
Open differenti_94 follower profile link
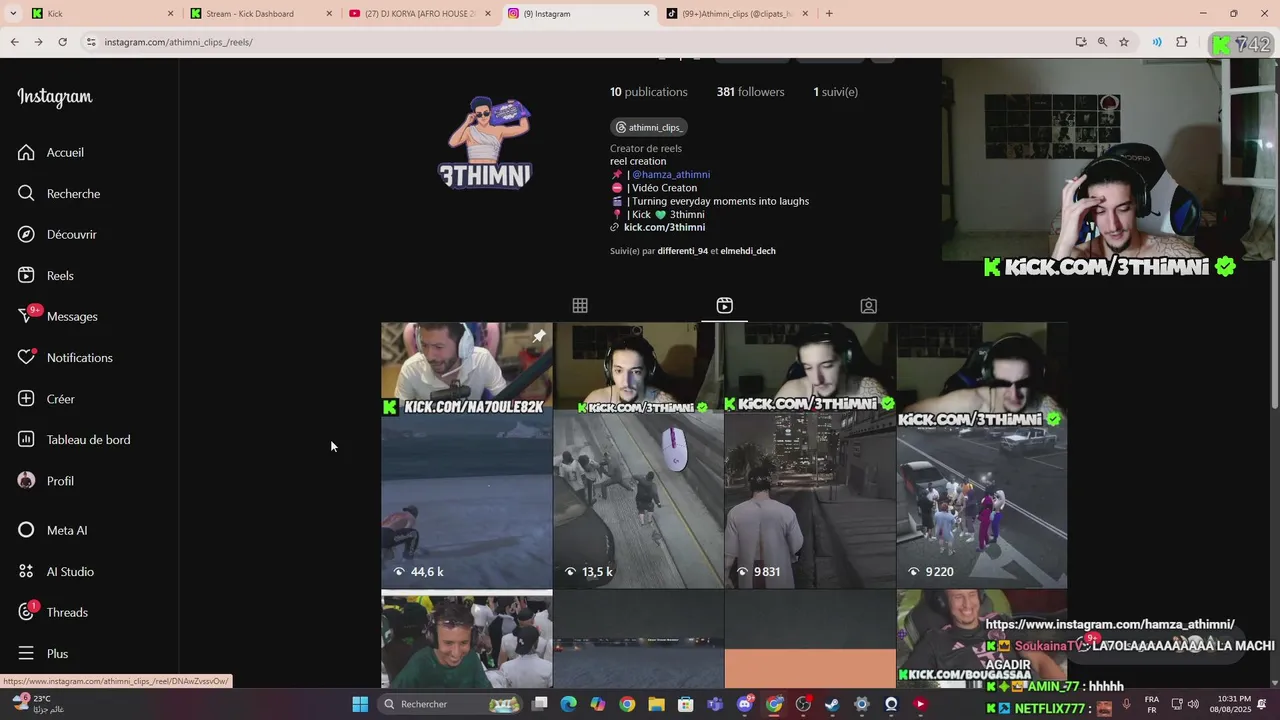pos(683,251)
